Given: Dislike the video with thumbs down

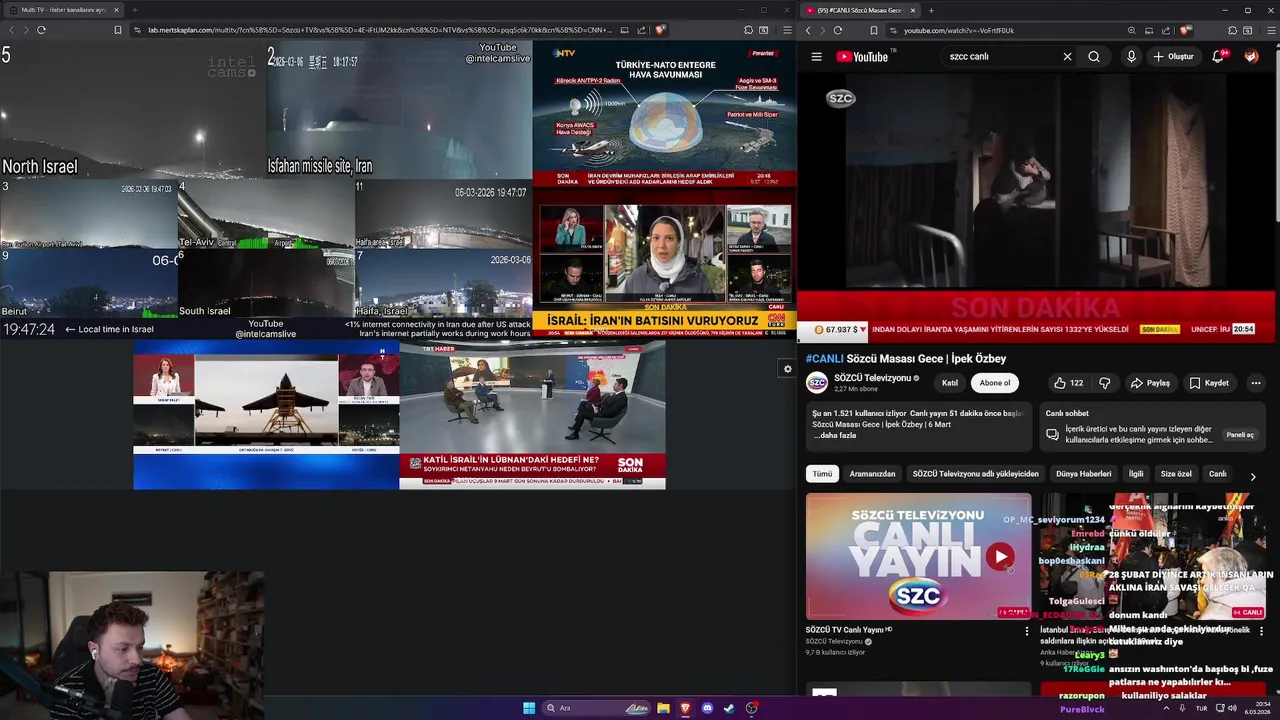Looking at the screenshot, I should click(x=1105, y=383).
